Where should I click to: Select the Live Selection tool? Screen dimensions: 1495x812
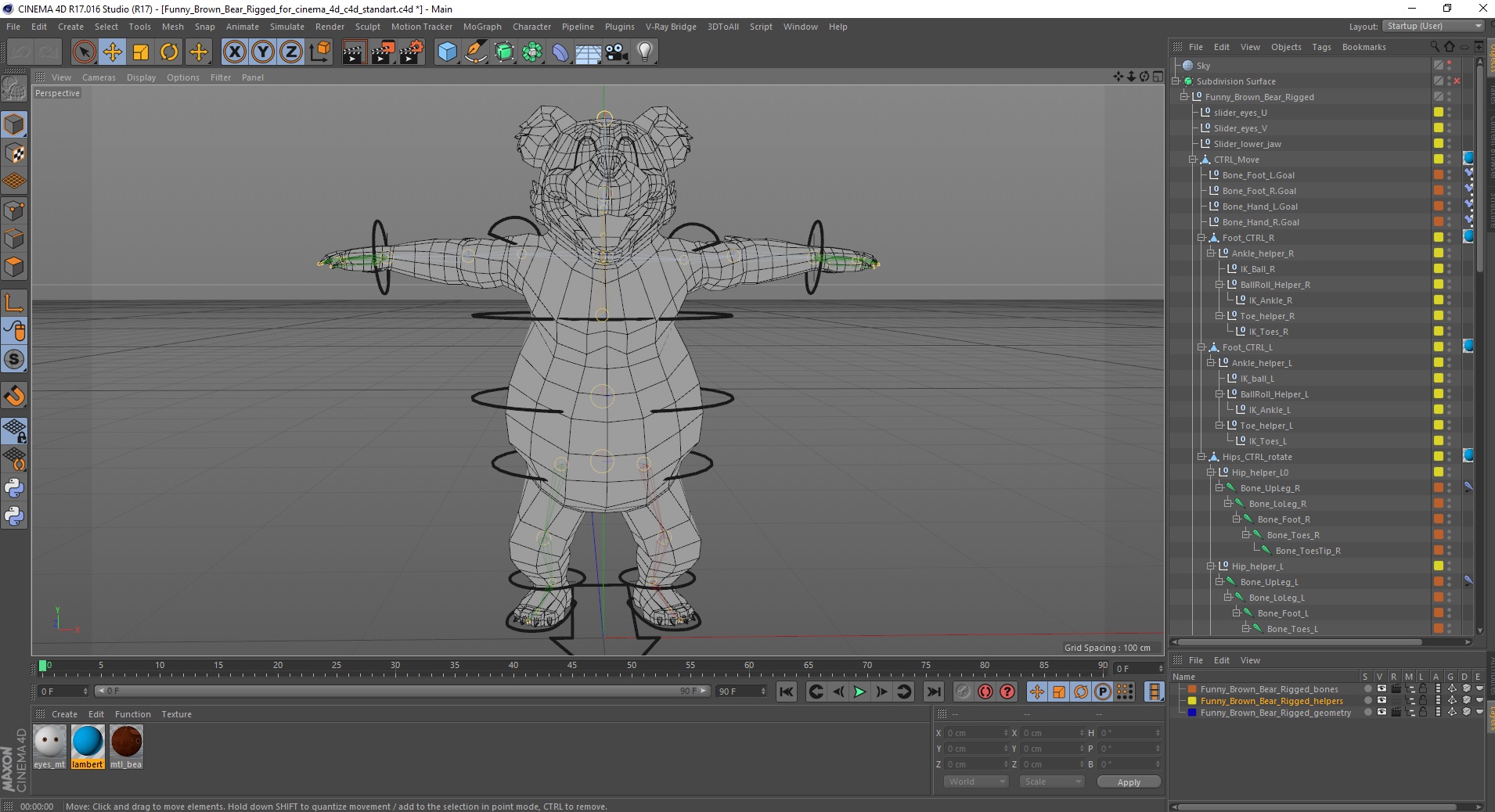point(84,52)
